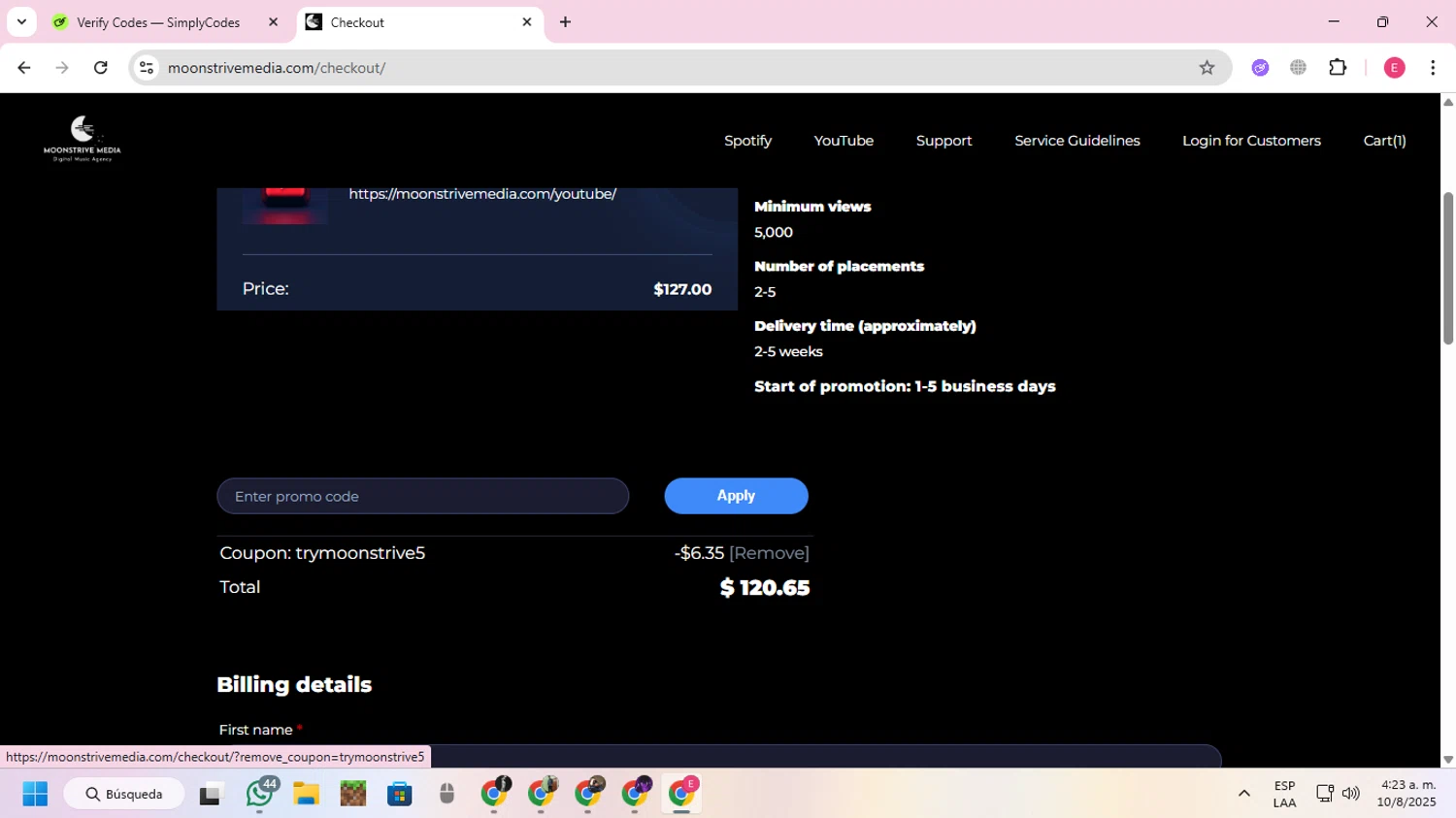View Cart(1)

coord(1384,141)
